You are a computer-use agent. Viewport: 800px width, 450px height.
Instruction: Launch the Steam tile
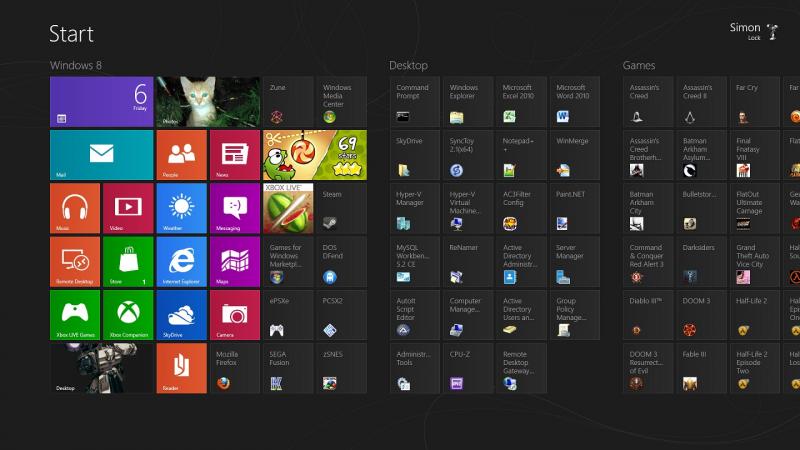pyautogui.click(x=341, y=208)
